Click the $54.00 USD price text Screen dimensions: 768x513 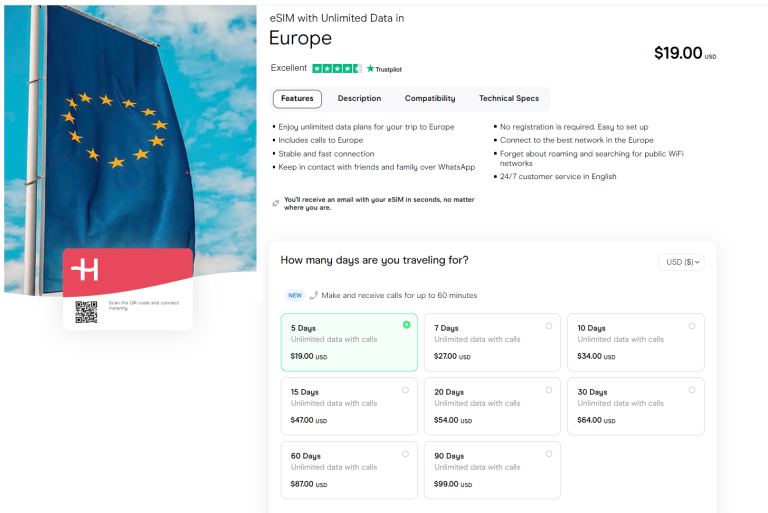453,420
